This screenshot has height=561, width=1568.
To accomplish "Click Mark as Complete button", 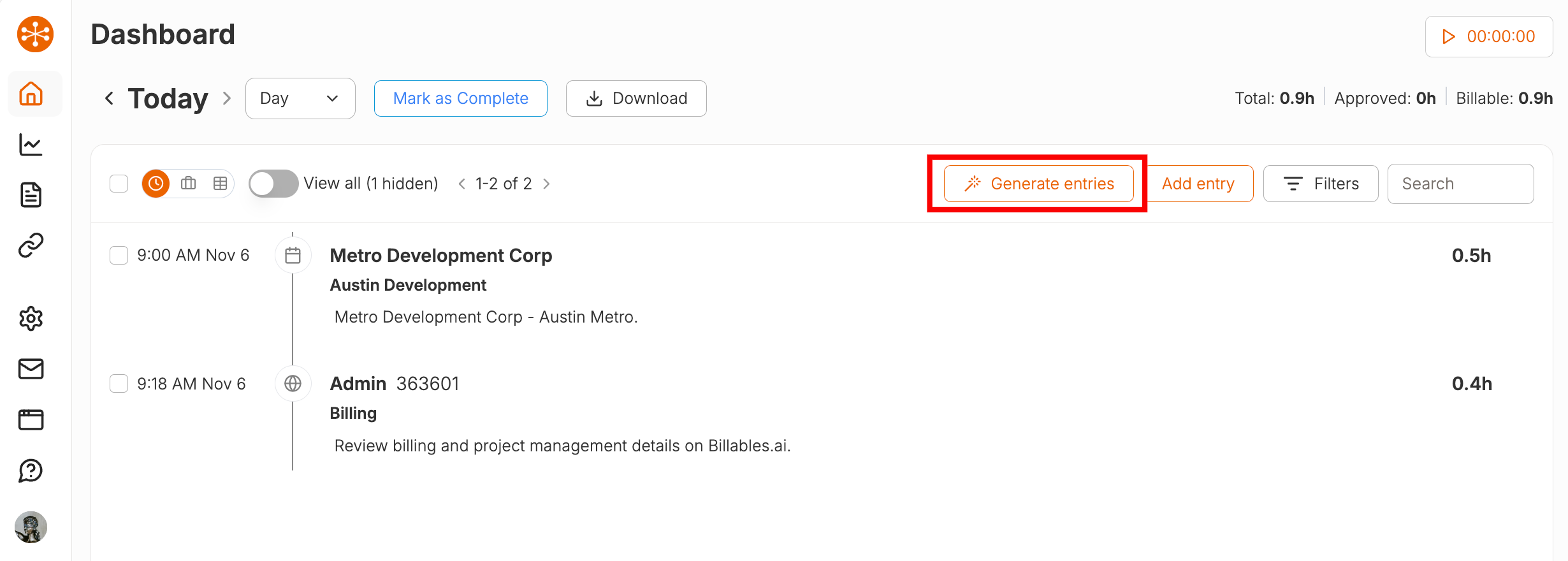I will 460,99.
